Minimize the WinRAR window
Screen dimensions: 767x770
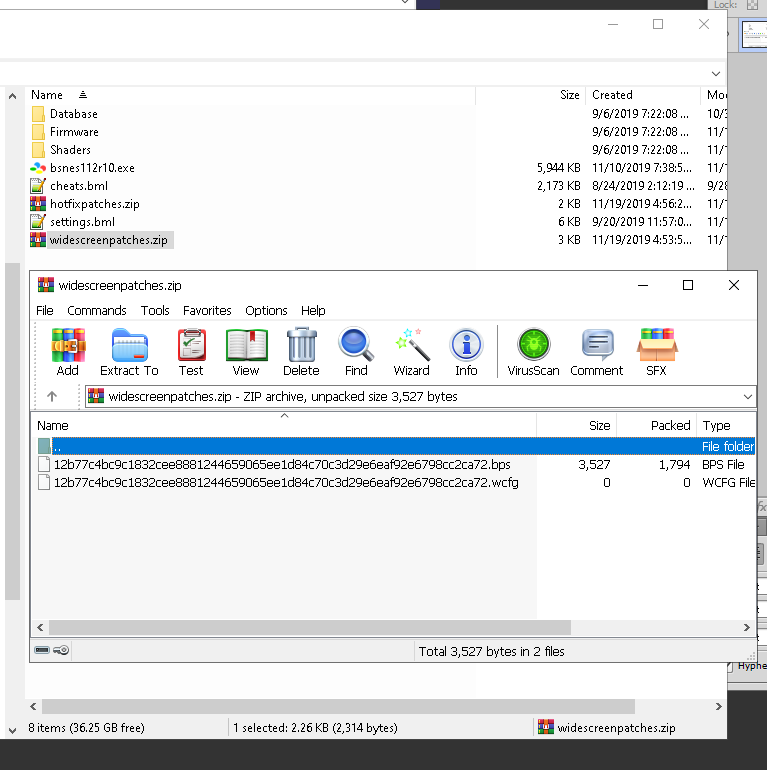(643, 285)
